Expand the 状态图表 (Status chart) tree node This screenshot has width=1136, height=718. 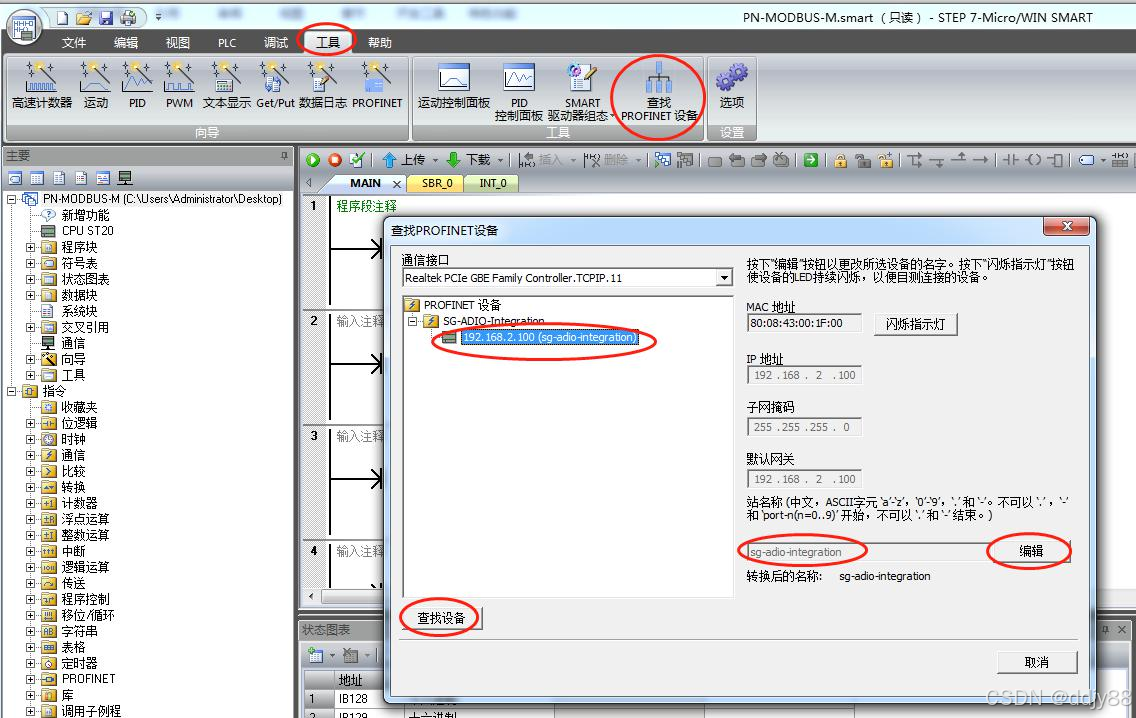[30, 279]
